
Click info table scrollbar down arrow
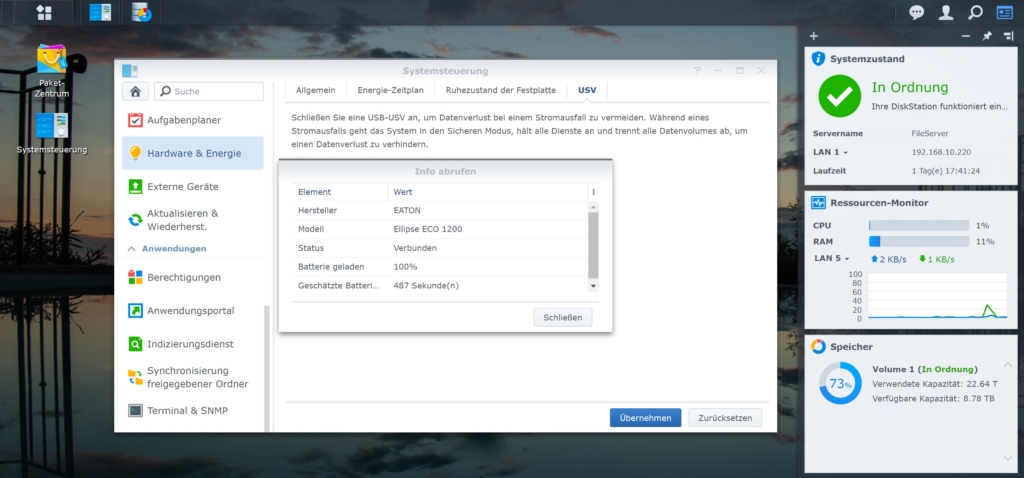(594, 286)
